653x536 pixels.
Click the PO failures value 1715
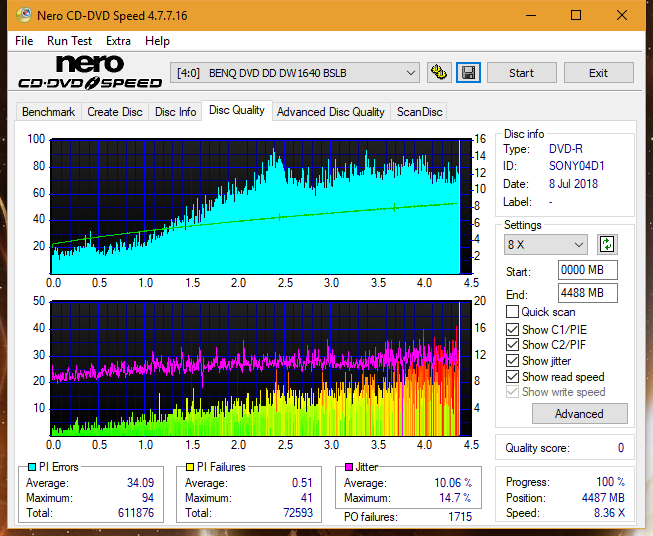[460, 517]
